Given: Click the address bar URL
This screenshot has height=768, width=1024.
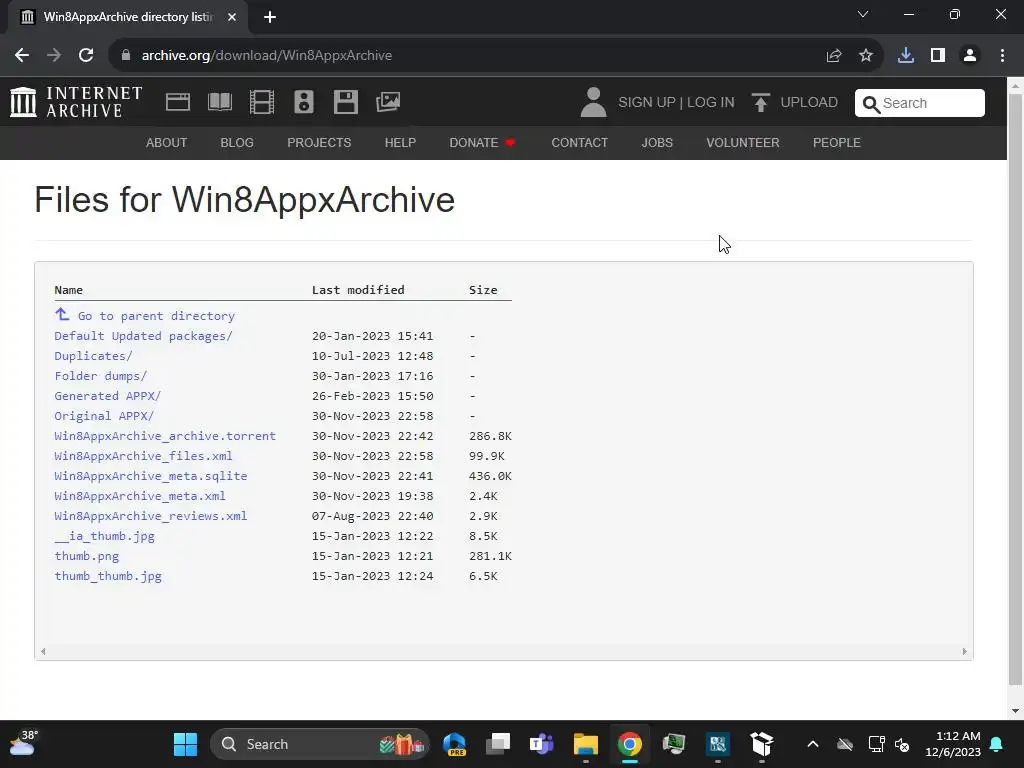Looking at the screenshot, I should click(x=267, y=56).
